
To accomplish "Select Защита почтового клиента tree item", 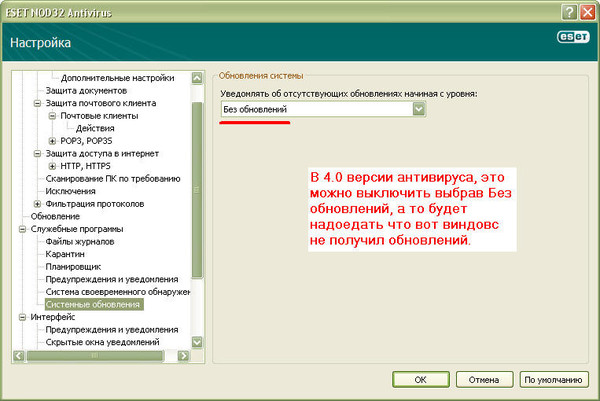I will coord(101,103).
